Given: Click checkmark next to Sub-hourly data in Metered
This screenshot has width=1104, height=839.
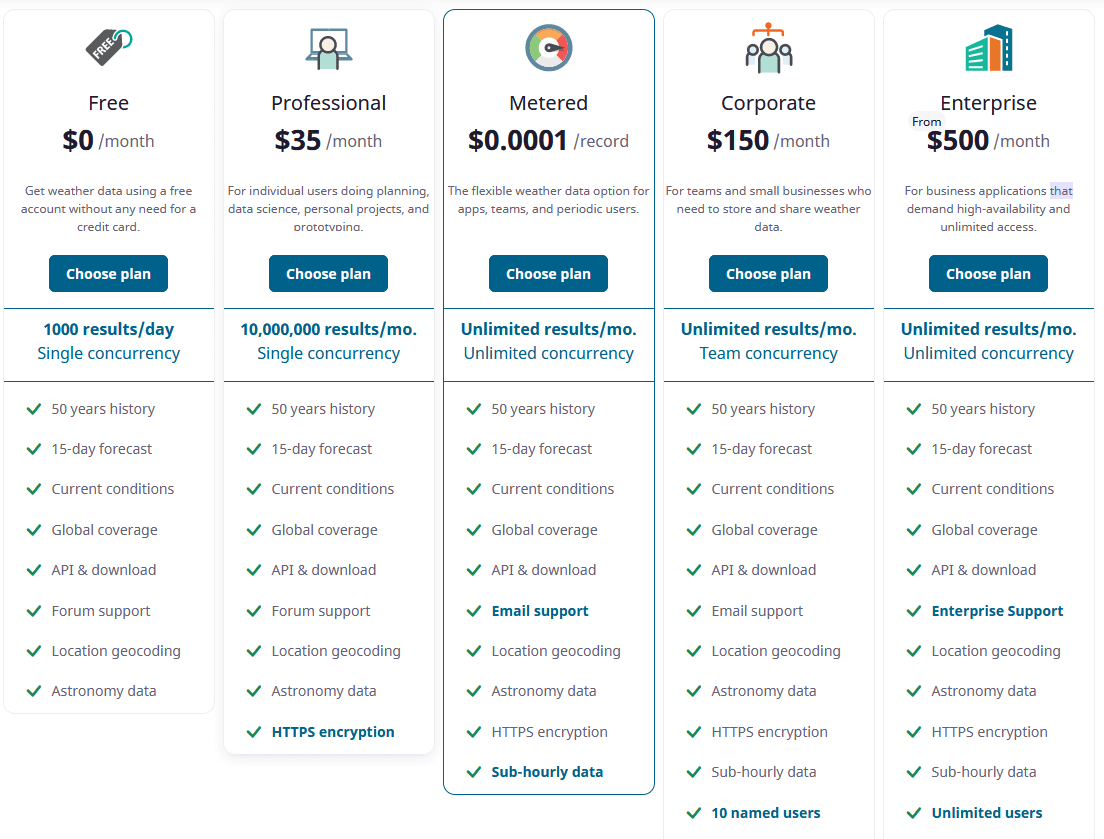Looking at the screenshot, I should click(x=474, y=772).
